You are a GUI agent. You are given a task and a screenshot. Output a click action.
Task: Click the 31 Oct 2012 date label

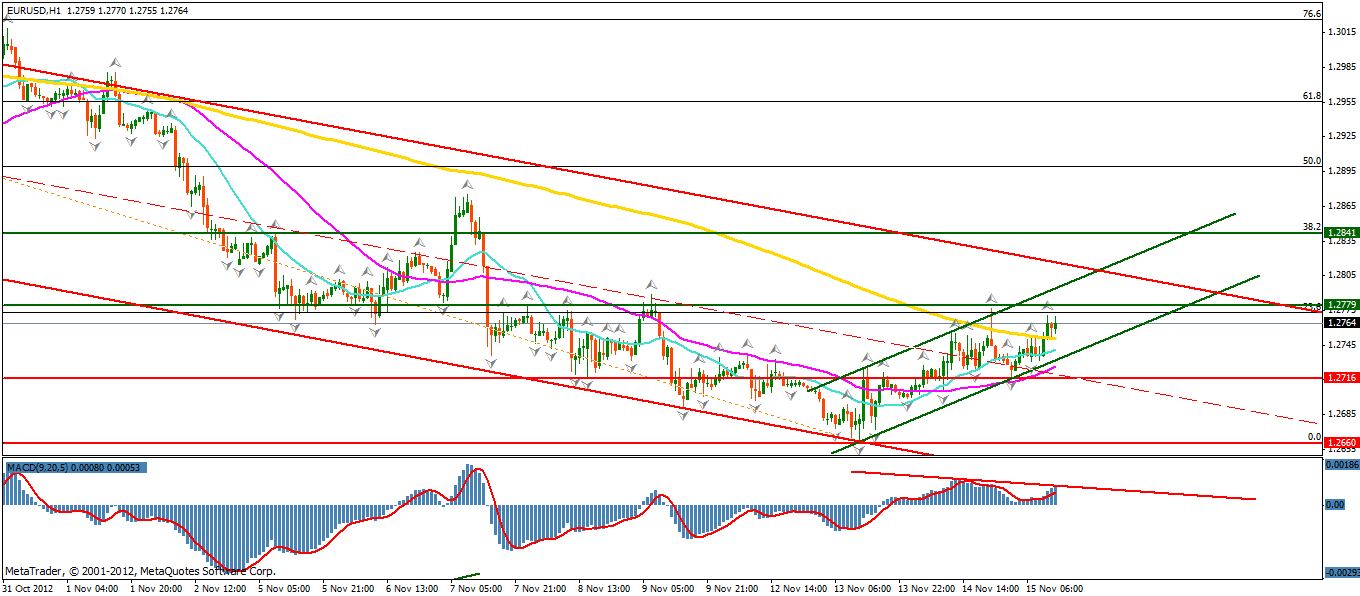28,588
